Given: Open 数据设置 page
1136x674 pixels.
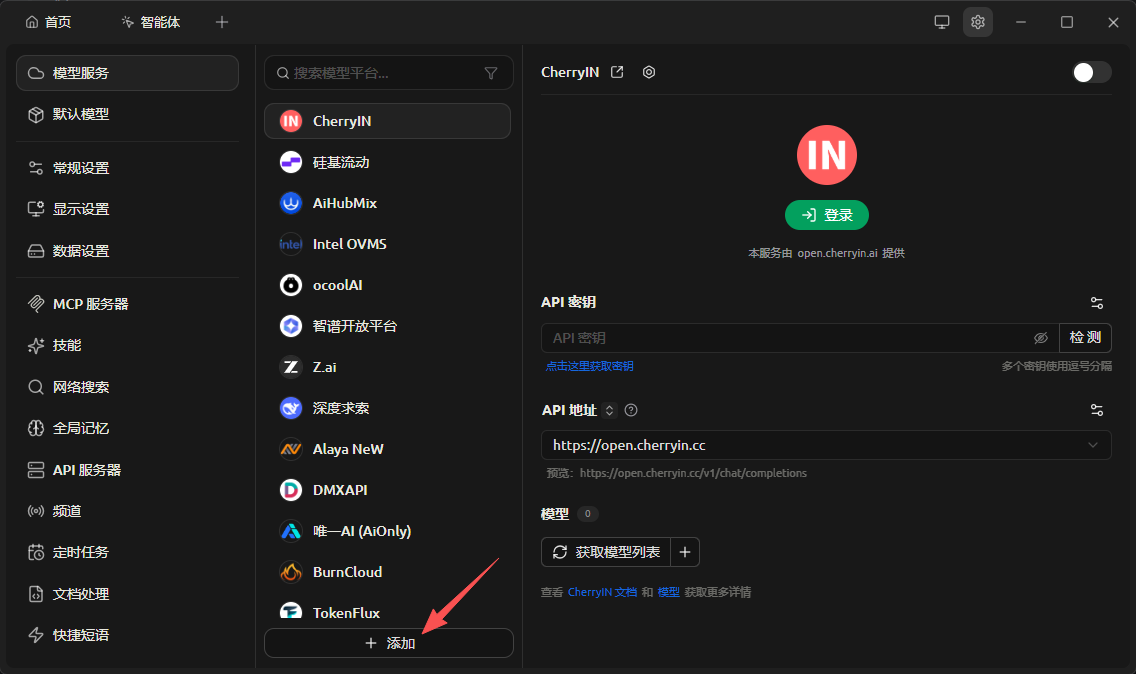Looking at the screenshot, I should point(128,251).
